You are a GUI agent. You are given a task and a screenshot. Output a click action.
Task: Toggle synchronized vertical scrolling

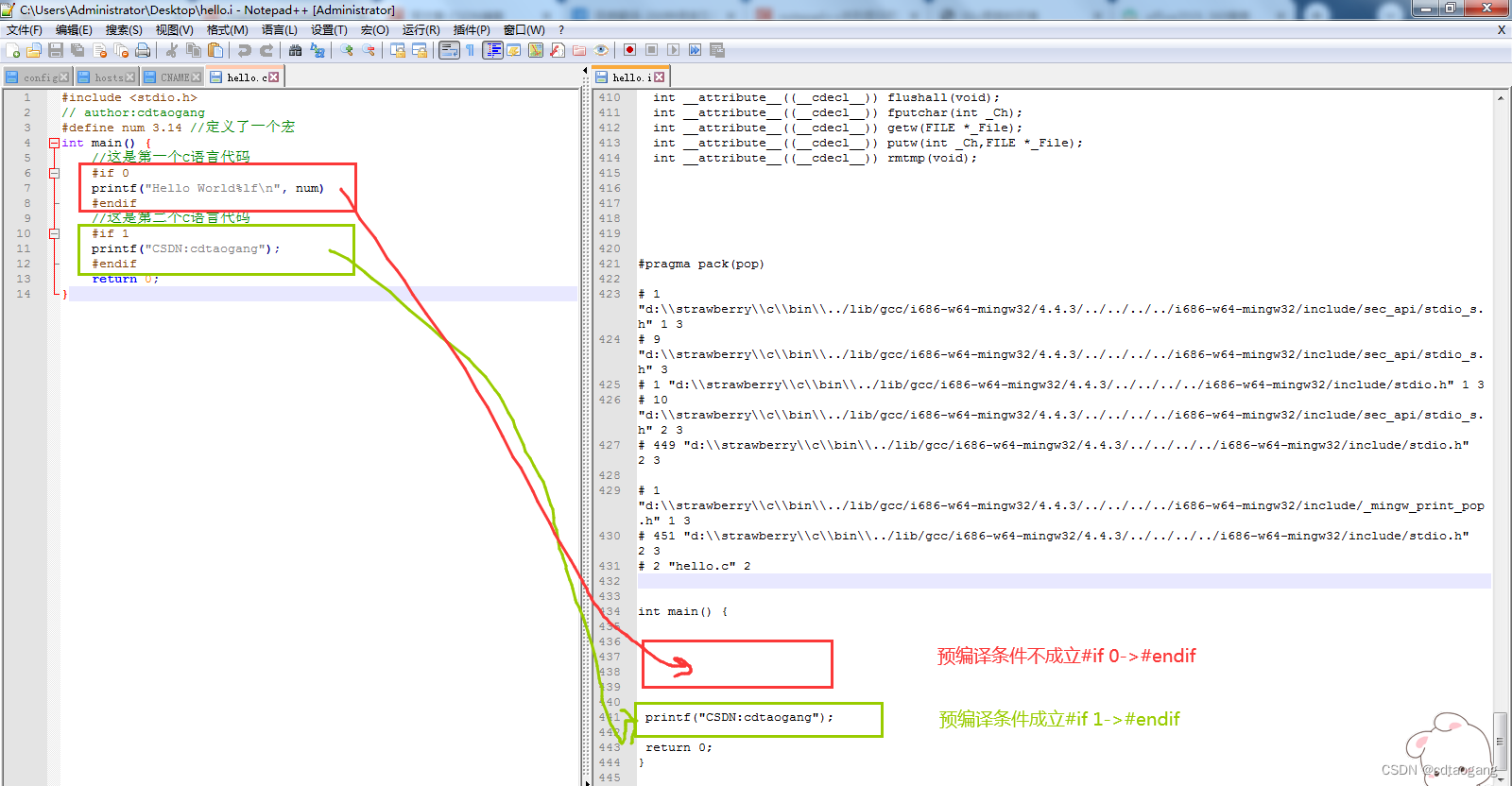click(x=398, y=50)
